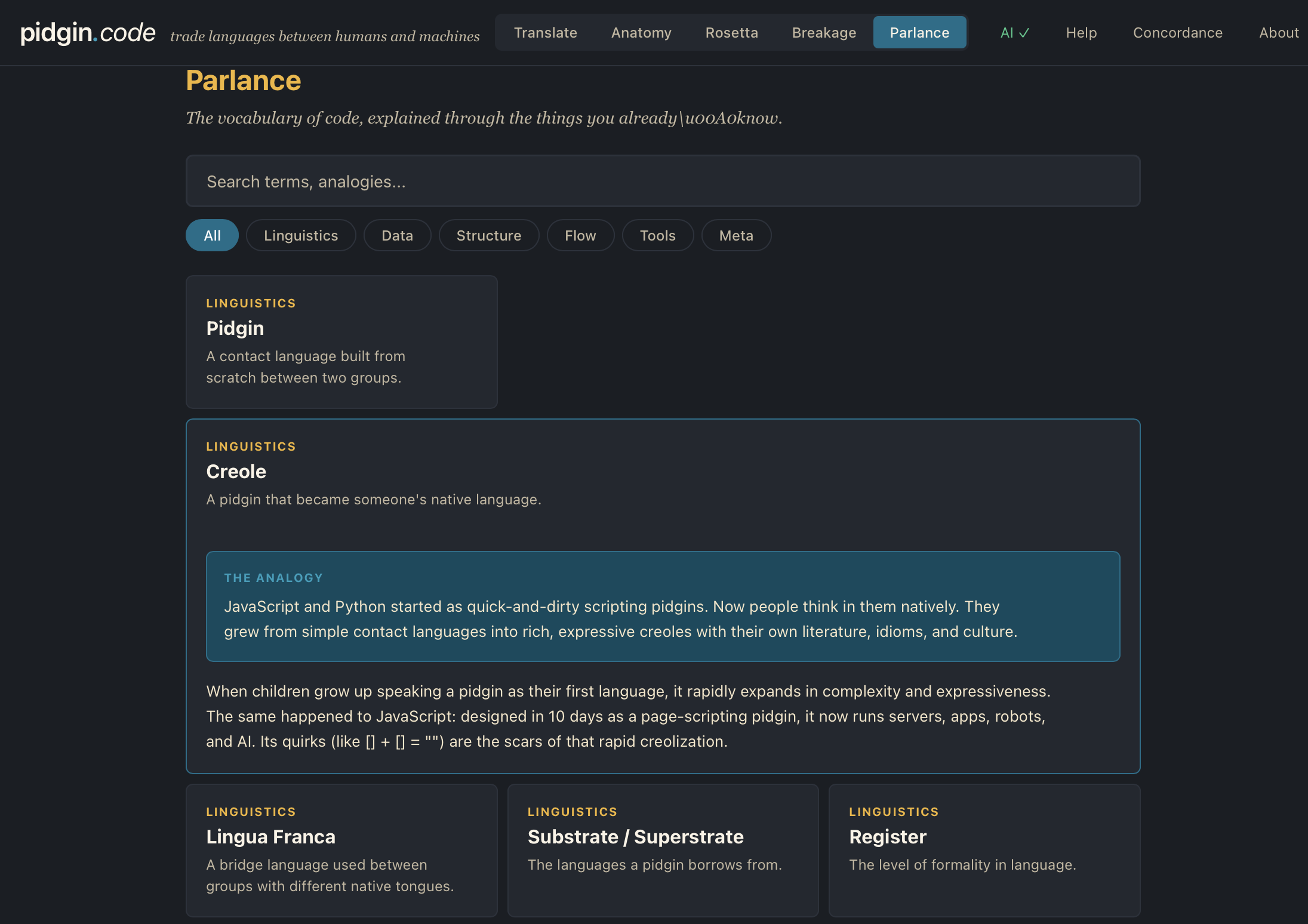Navigate to the Breakage tab
The width and height of the screenshot is (1308, 924).
coord(824,32)
